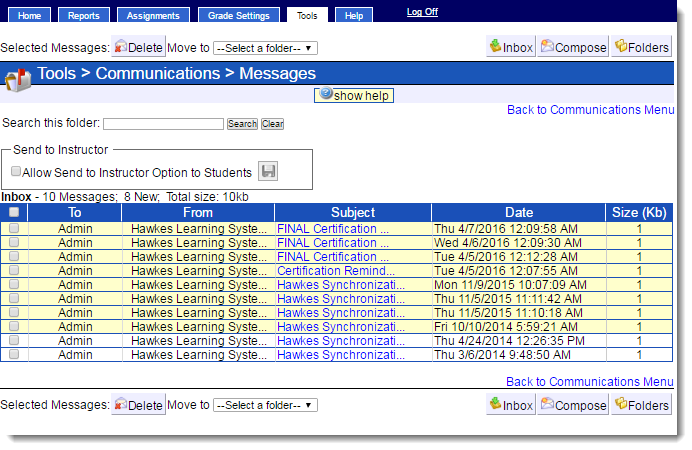Viewport: 692px width, 450px height.
Task: Open FINAL Certification message from 4/5/2016
Action: (333, 256)
